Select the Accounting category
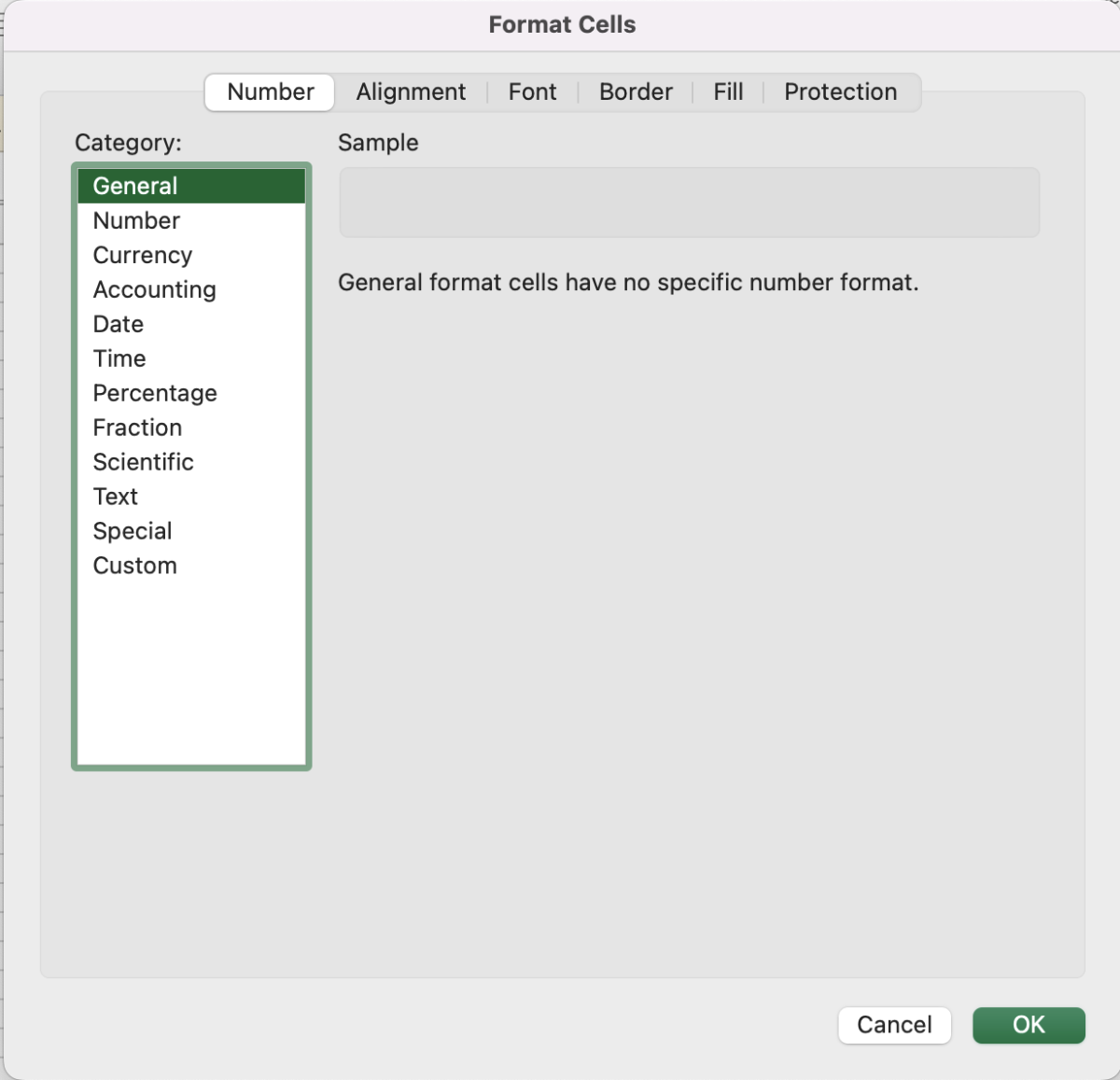This screenshot has width=1120, height=1080. [154, 289]
